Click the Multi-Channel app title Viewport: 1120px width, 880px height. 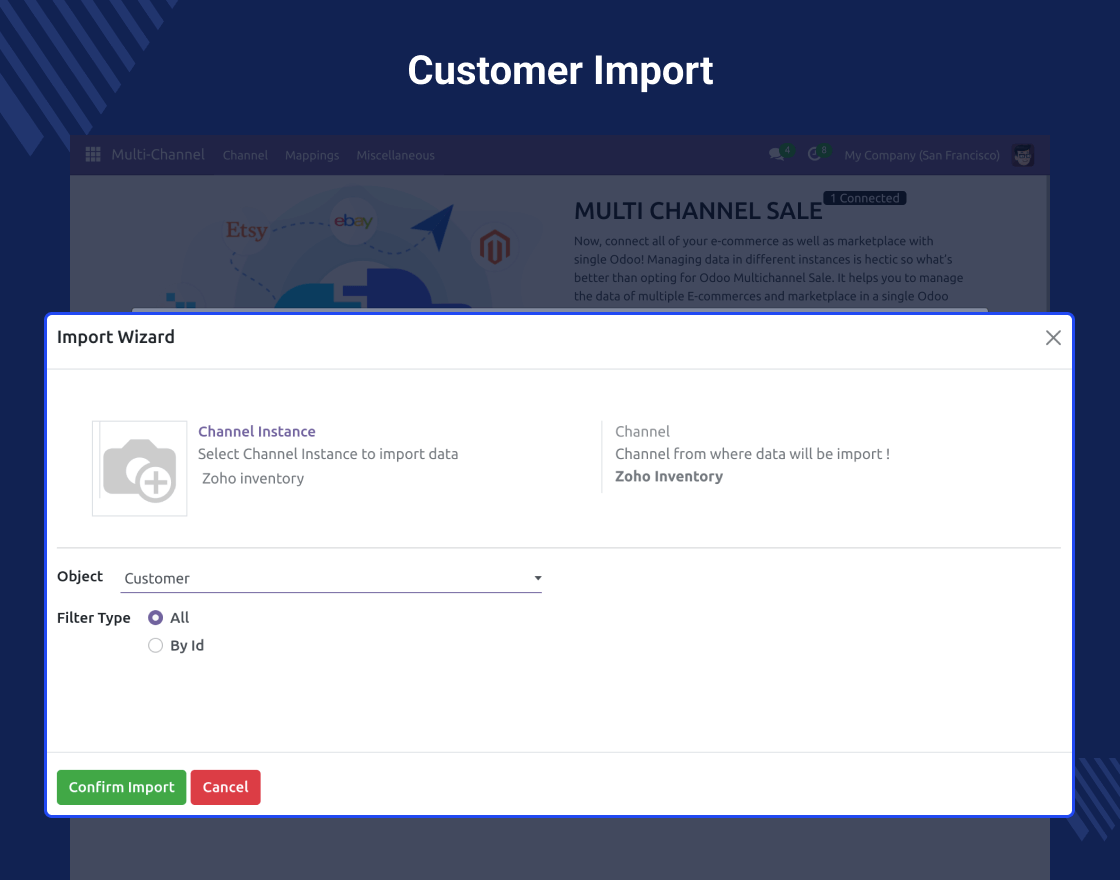[158, 154]
